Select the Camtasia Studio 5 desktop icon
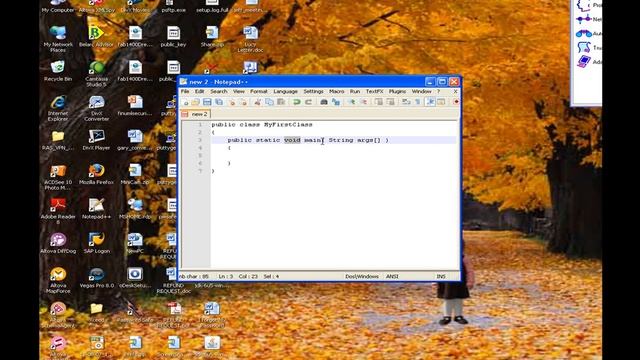The image size is (640, 360). (x=96, y=73)
